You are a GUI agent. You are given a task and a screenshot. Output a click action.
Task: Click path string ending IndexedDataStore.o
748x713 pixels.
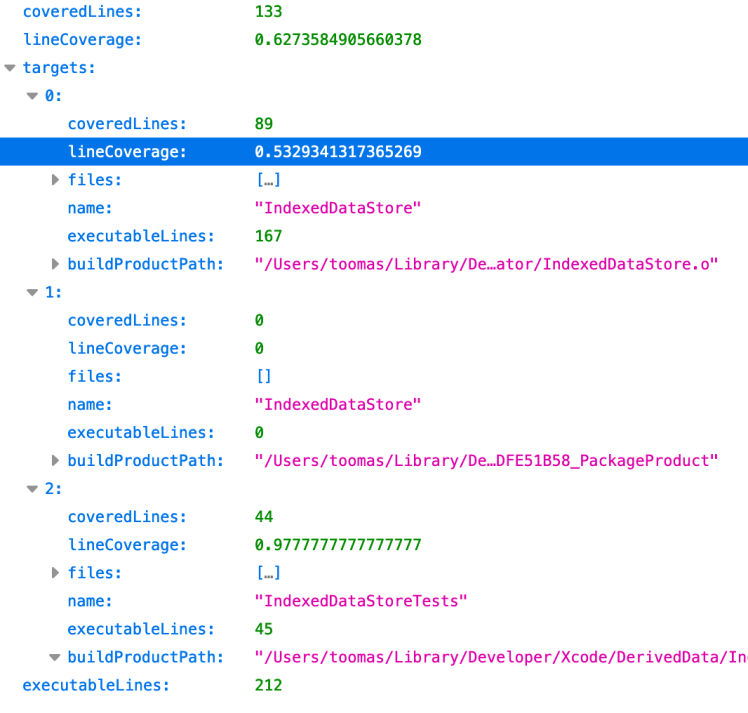[486, 264]
